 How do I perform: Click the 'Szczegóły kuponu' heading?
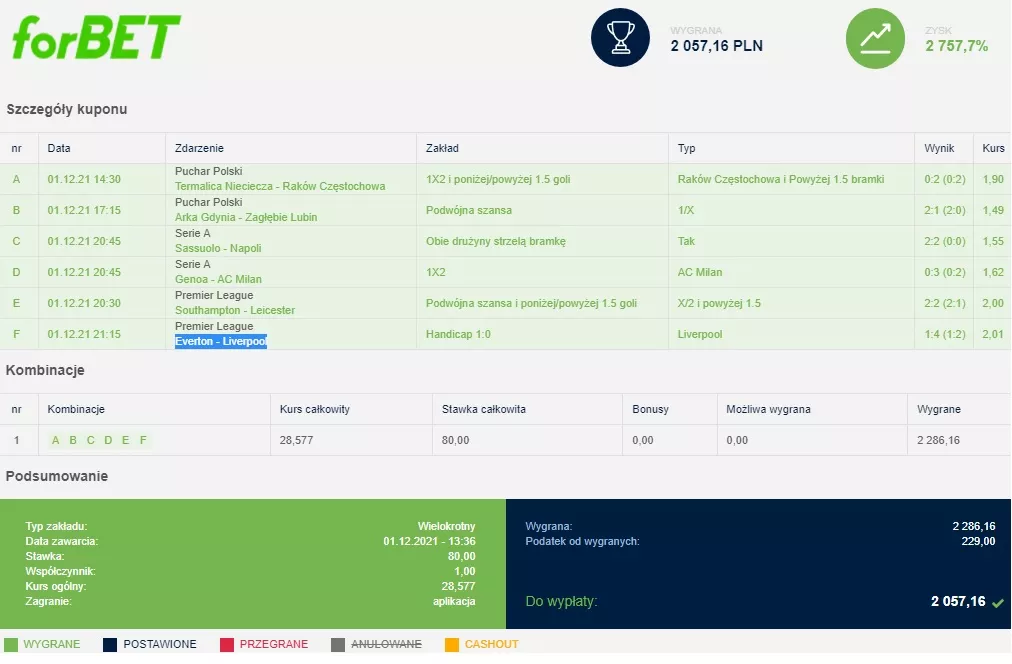point(66,110)
